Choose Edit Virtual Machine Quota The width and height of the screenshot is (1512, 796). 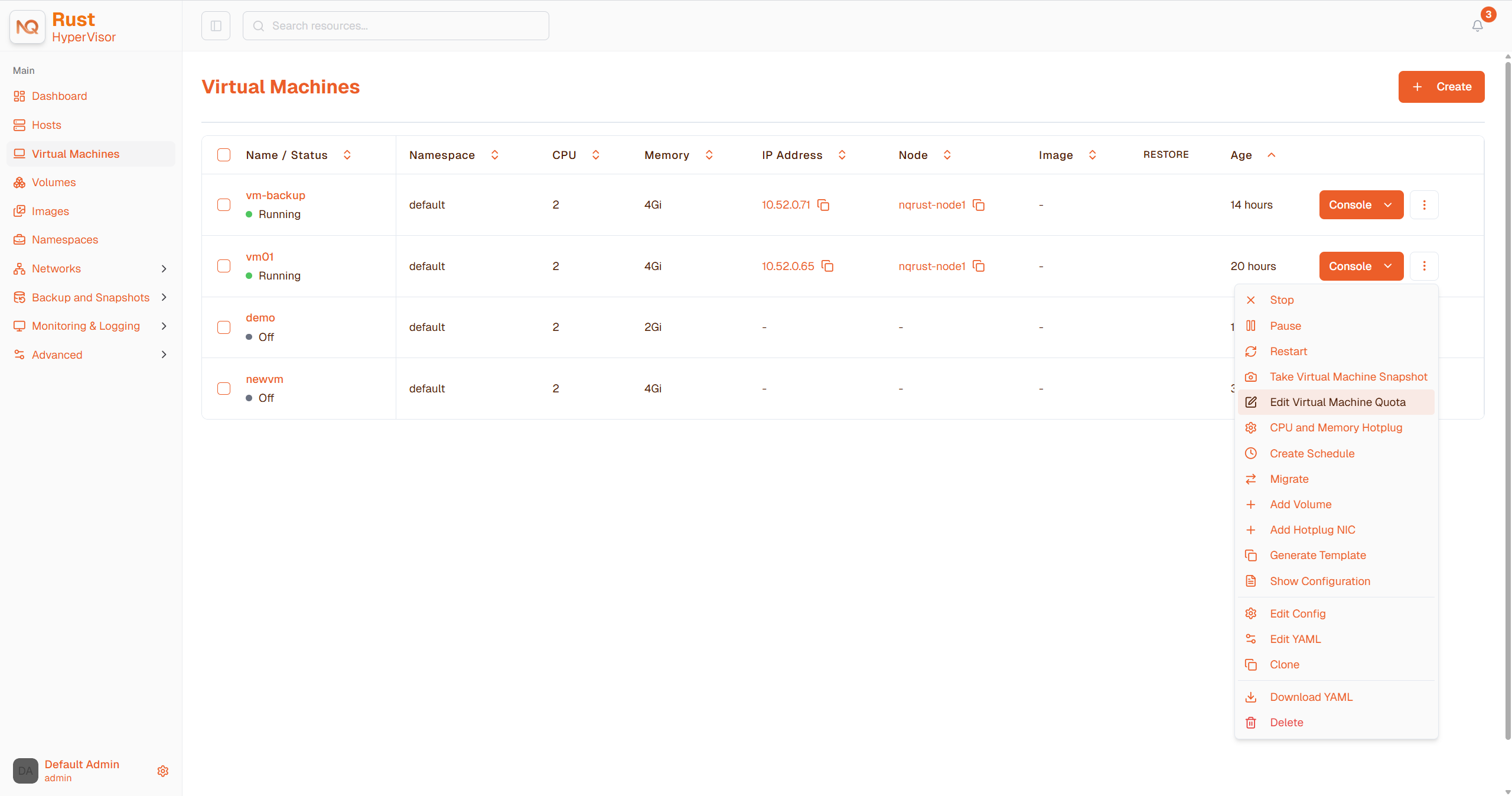pyautogui.click(x=1336, y=402)
